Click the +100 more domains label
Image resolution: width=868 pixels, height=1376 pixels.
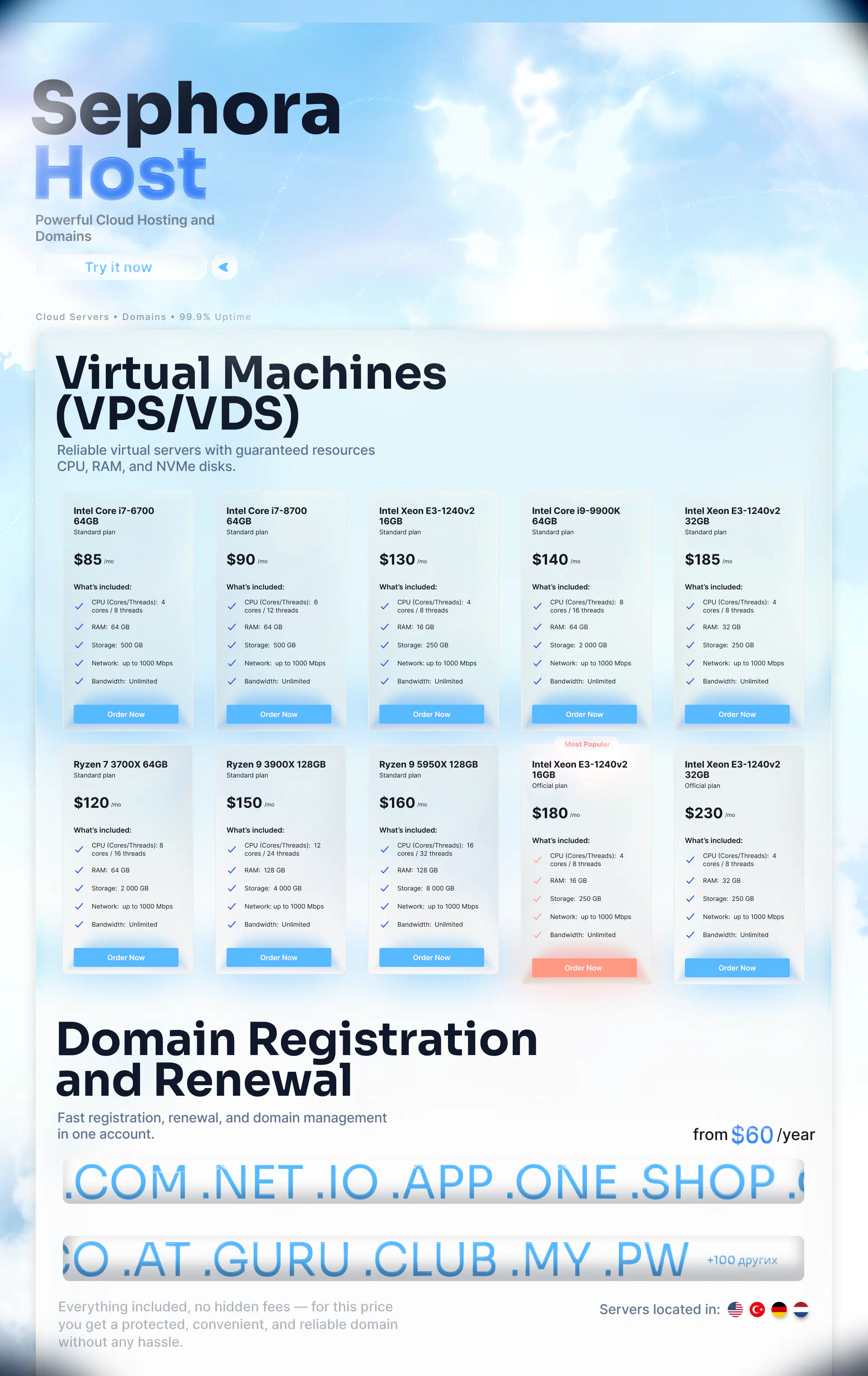point(742,1260)
